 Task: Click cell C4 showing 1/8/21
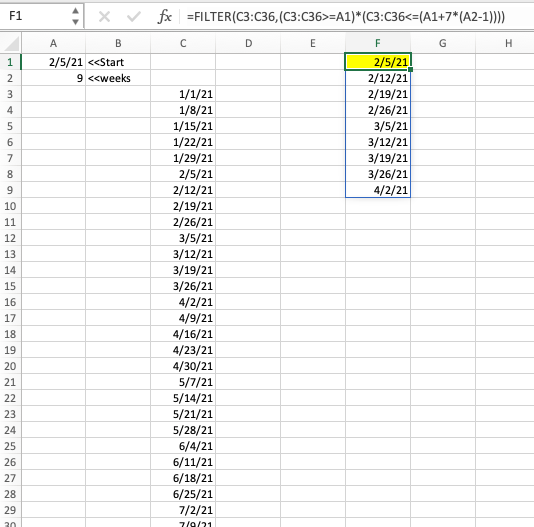[183, 110]
